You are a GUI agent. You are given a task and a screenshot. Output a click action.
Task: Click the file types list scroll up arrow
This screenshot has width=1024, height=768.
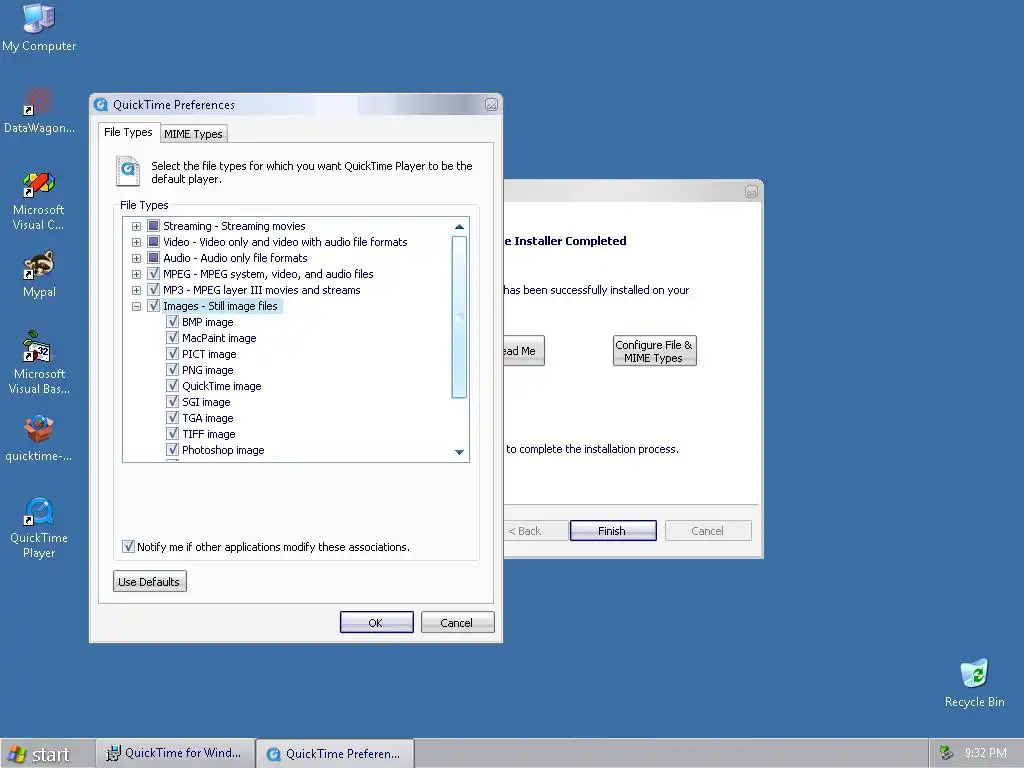click(459, 227)
